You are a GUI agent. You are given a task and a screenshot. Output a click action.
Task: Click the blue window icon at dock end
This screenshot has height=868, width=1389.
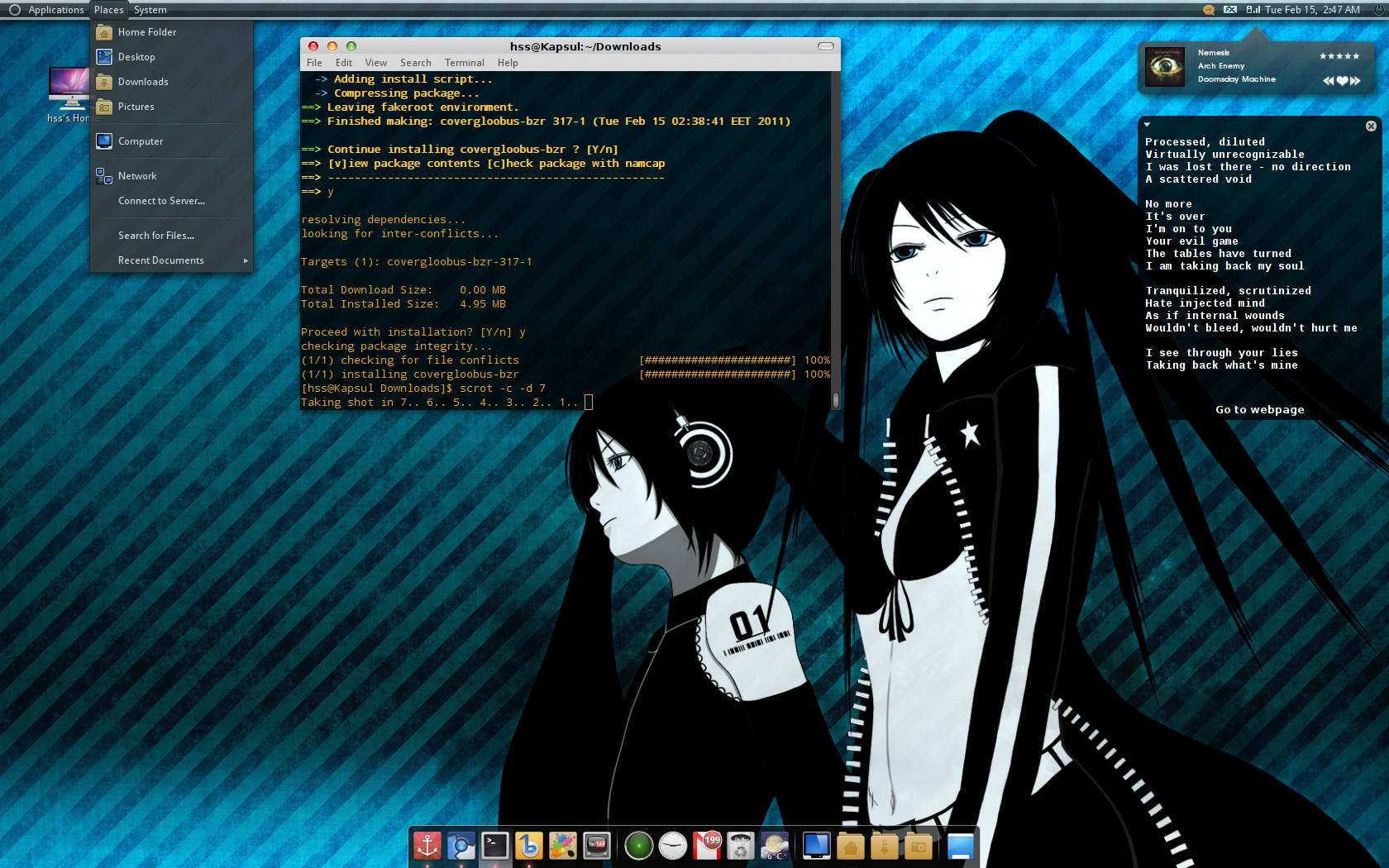(960, 846)
